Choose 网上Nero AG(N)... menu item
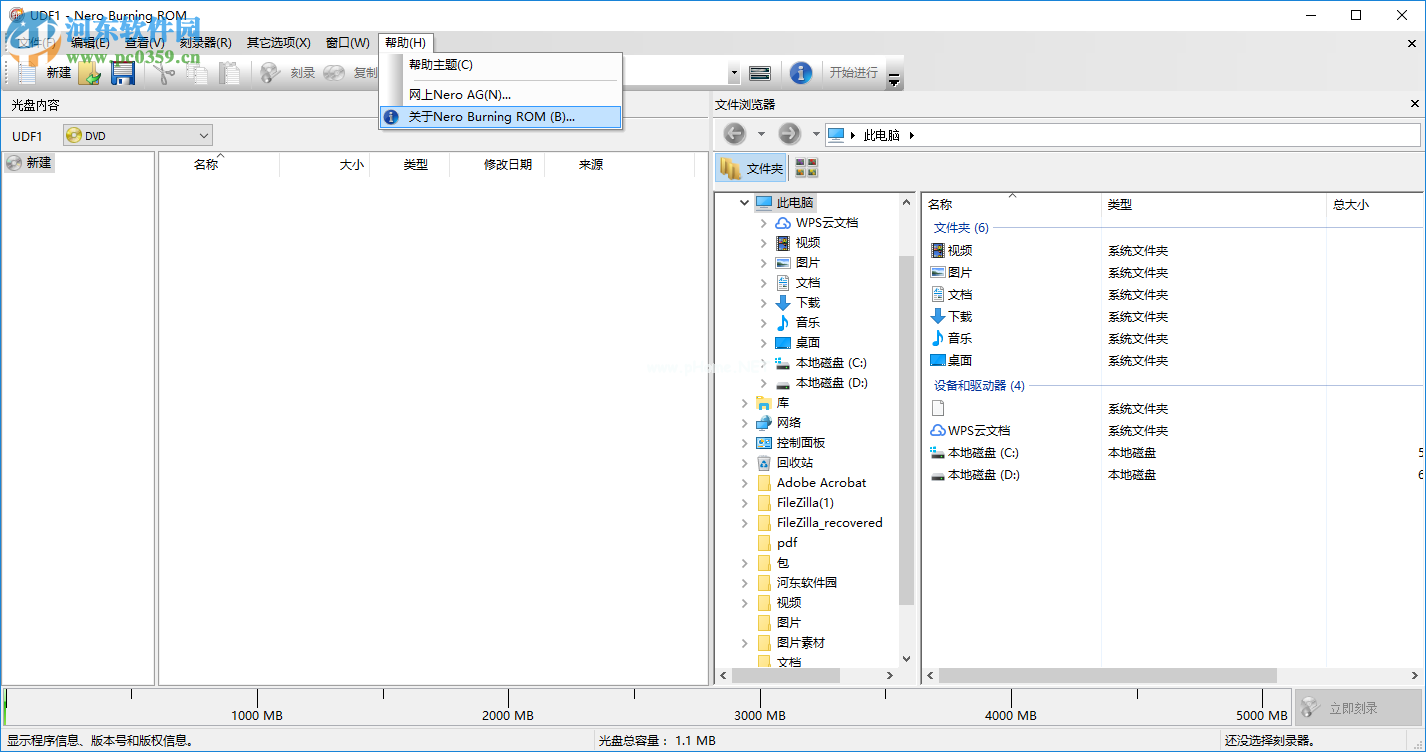 pyautogui.click(x=459, y=94)
